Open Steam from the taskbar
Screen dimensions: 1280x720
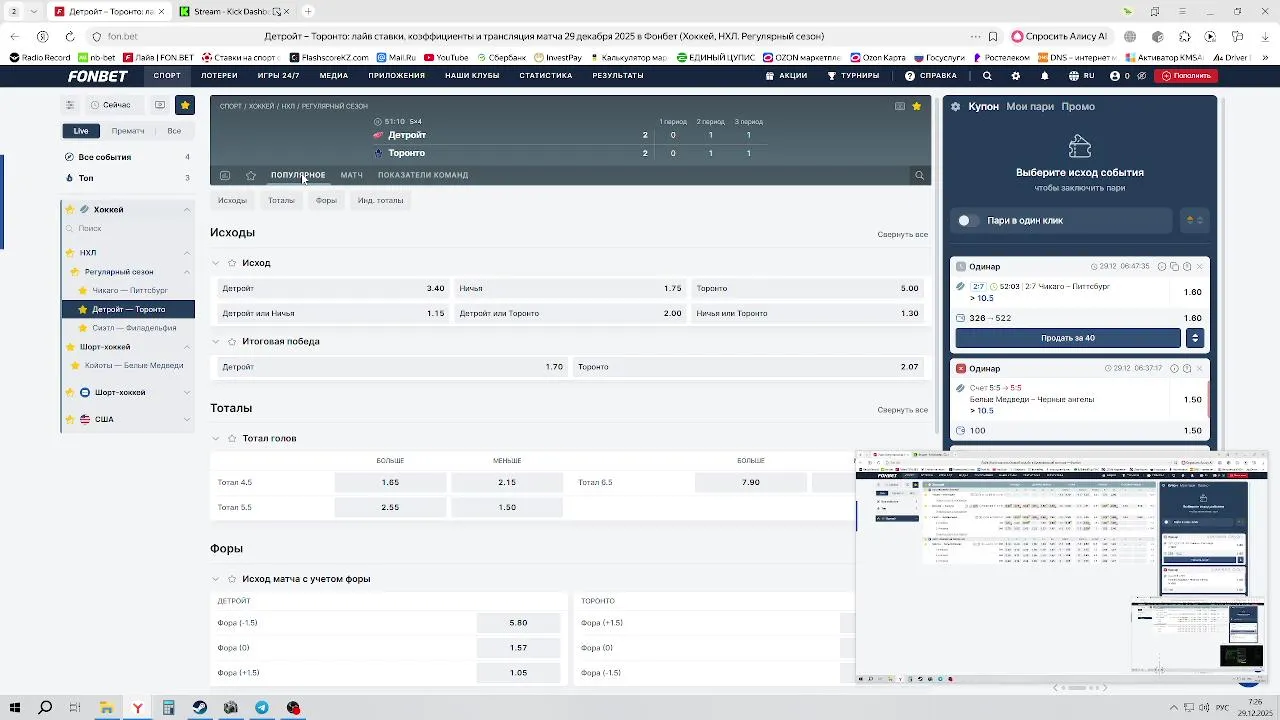point(200,708)
